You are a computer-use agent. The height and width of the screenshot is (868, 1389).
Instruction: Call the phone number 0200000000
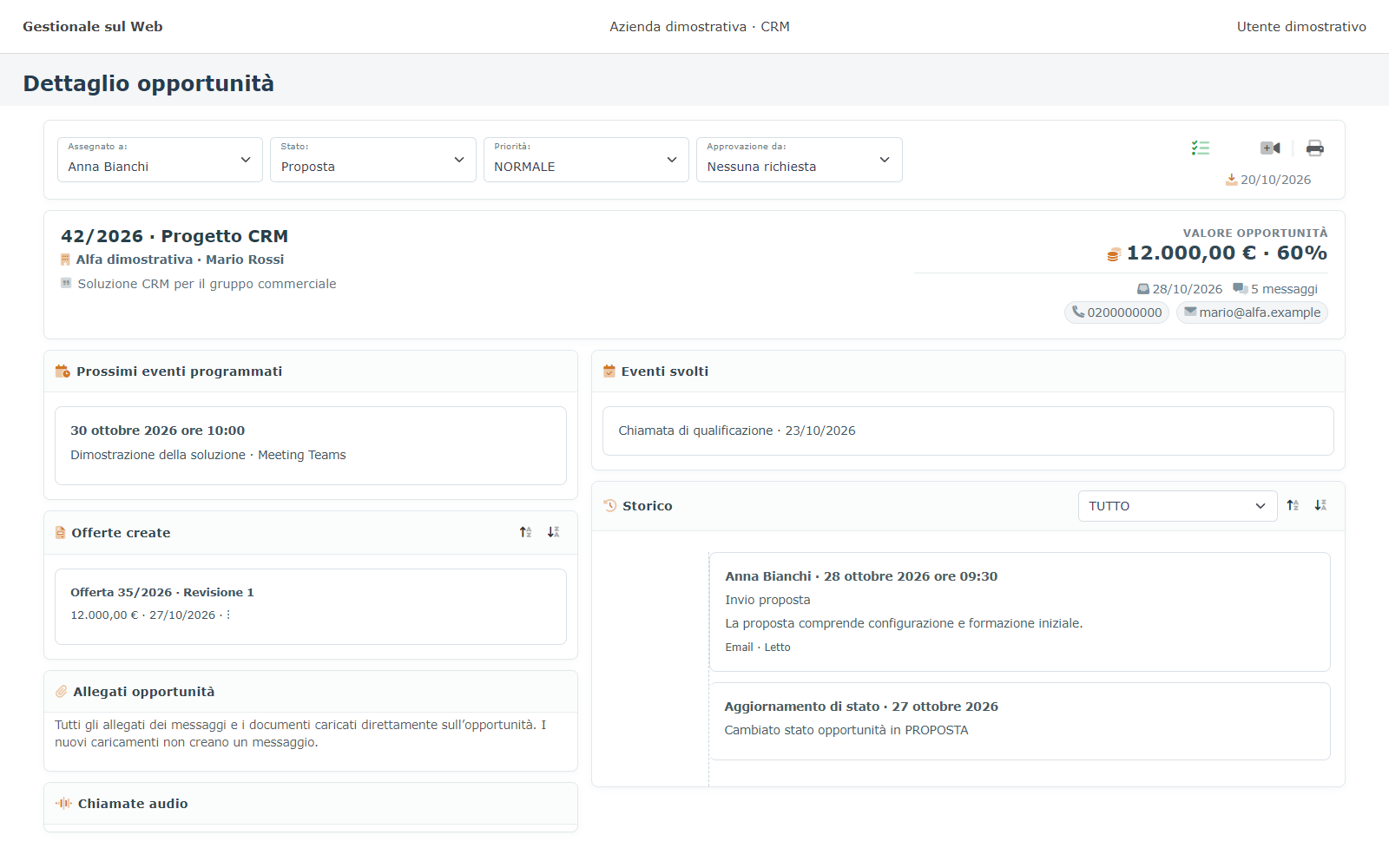click(x=1116, y=312)
